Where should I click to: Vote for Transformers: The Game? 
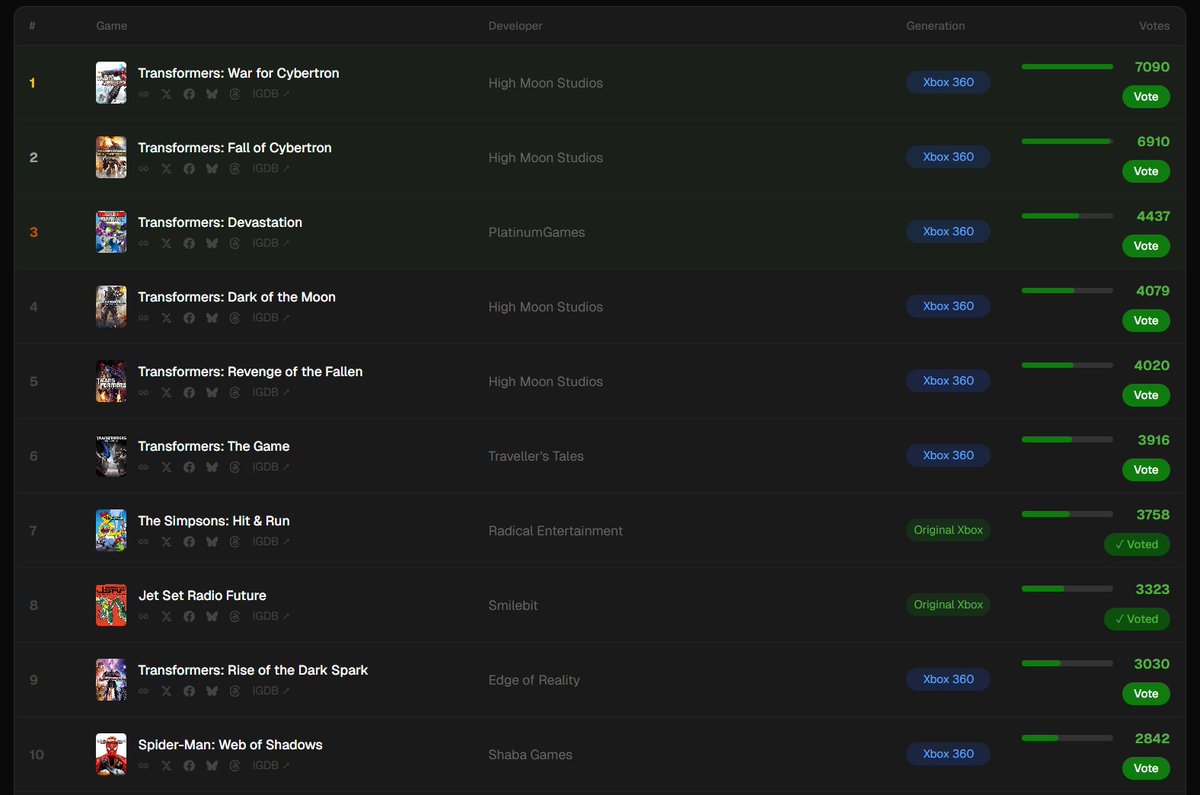point(1146,470)
